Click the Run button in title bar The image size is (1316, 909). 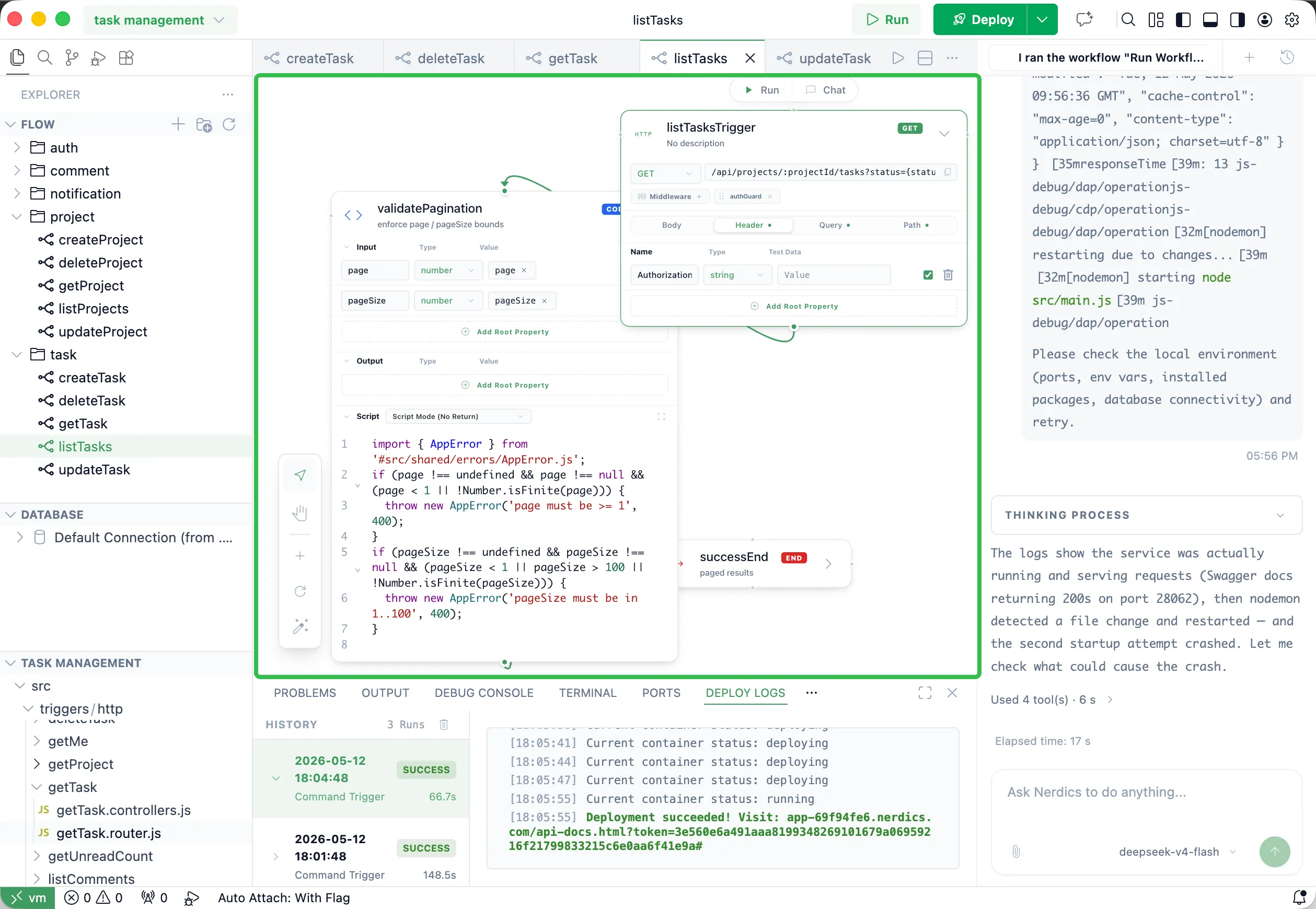[886, 20]
